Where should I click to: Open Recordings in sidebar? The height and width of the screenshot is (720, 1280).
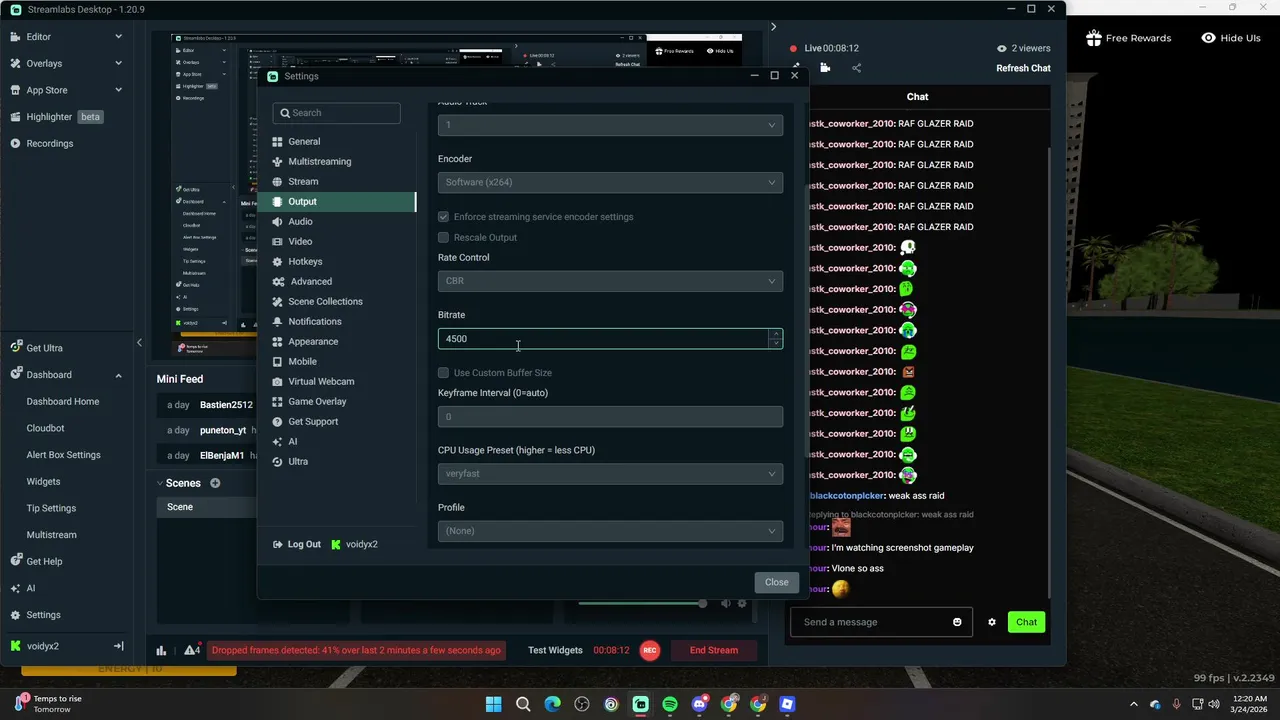pos(50,143)
